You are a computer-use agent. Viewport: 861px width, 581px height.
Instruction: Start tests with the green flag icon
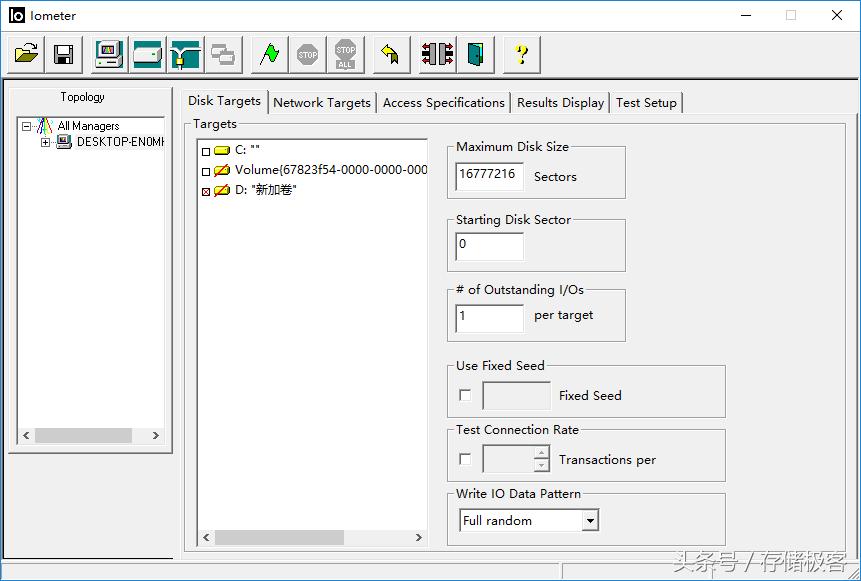tap(269, 54)
